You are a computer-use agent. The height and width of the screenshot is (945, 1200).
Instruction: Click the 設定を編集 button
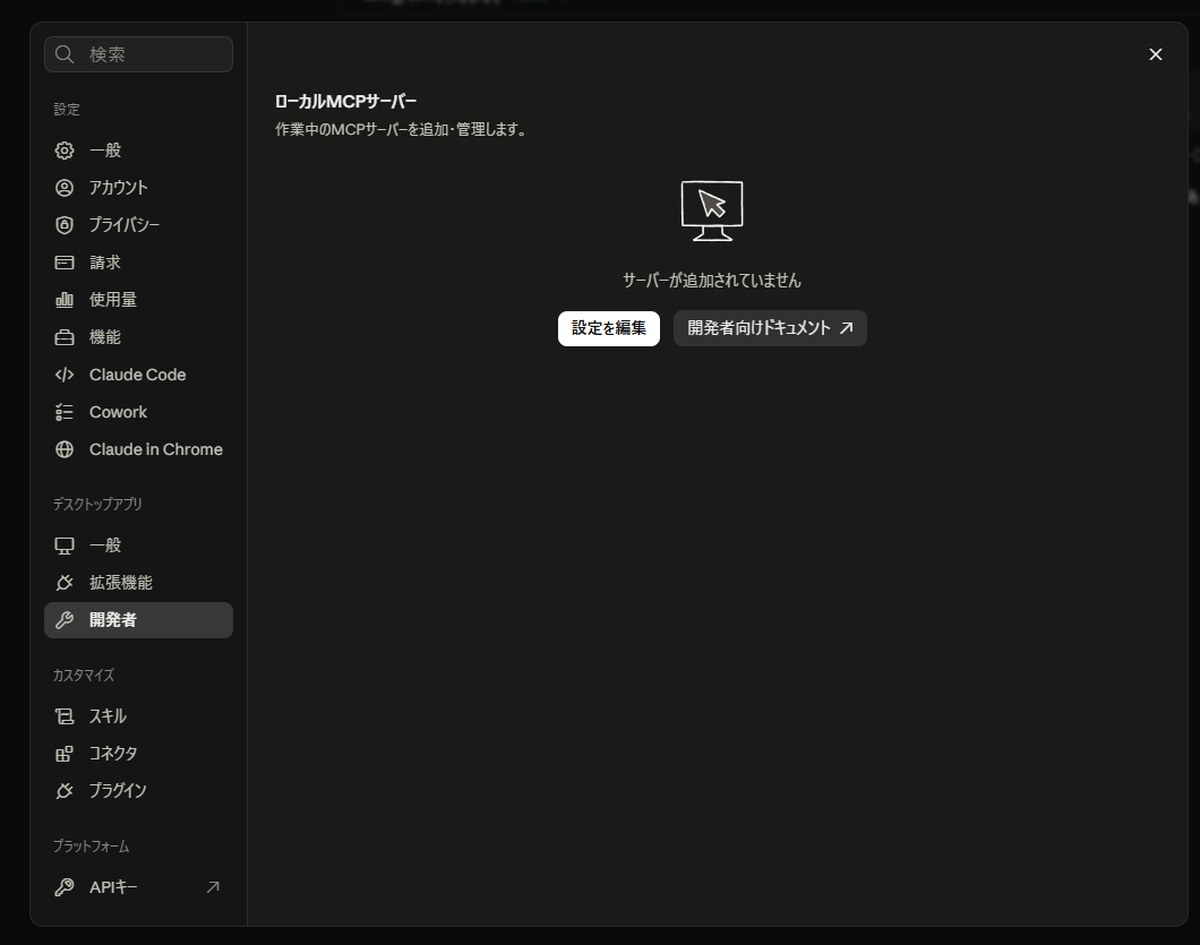609,328
